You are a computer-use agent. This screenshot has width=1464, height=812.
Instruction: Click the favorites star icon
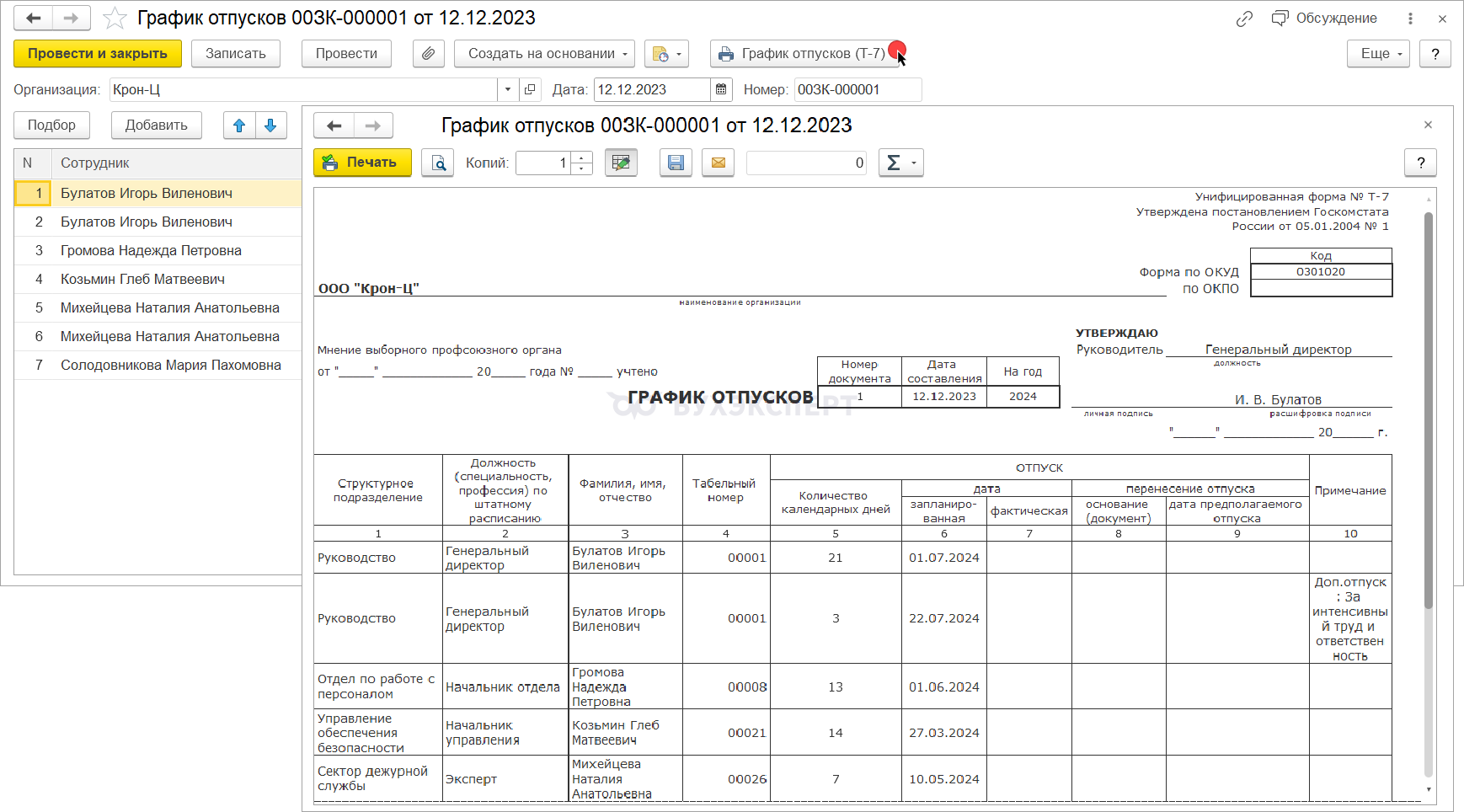[x=115, y=18]
